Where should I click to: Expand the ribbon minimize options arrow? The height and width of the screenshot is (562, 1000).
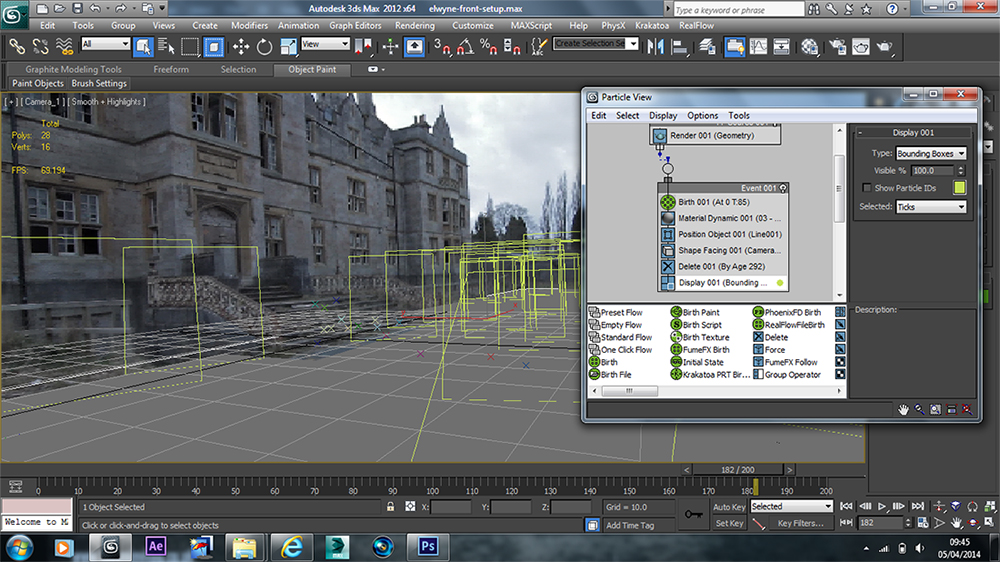383,69
